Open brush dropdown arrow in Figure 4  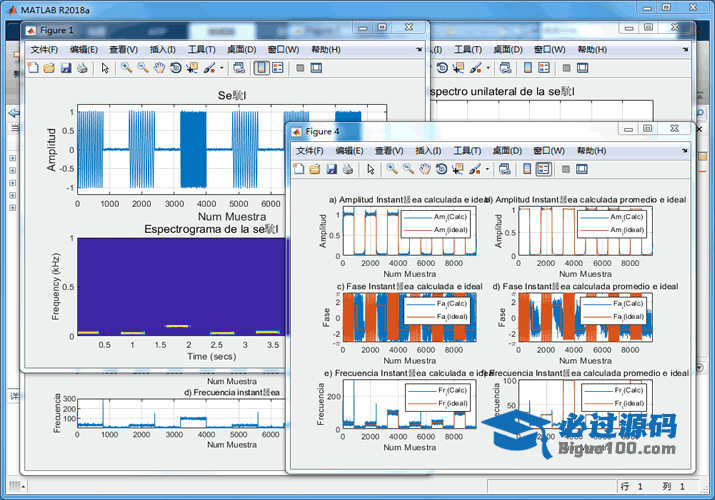487,170
